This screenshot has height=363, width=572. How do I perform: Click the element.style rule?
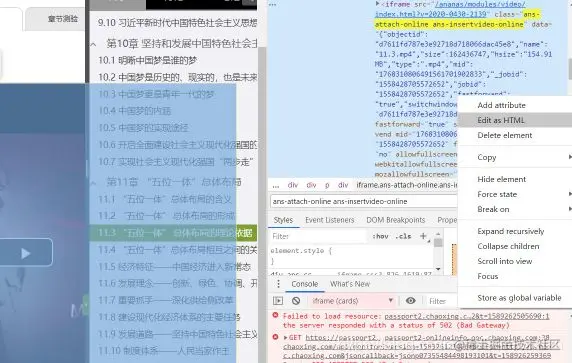pyautogui.click(x=301, y=251)
